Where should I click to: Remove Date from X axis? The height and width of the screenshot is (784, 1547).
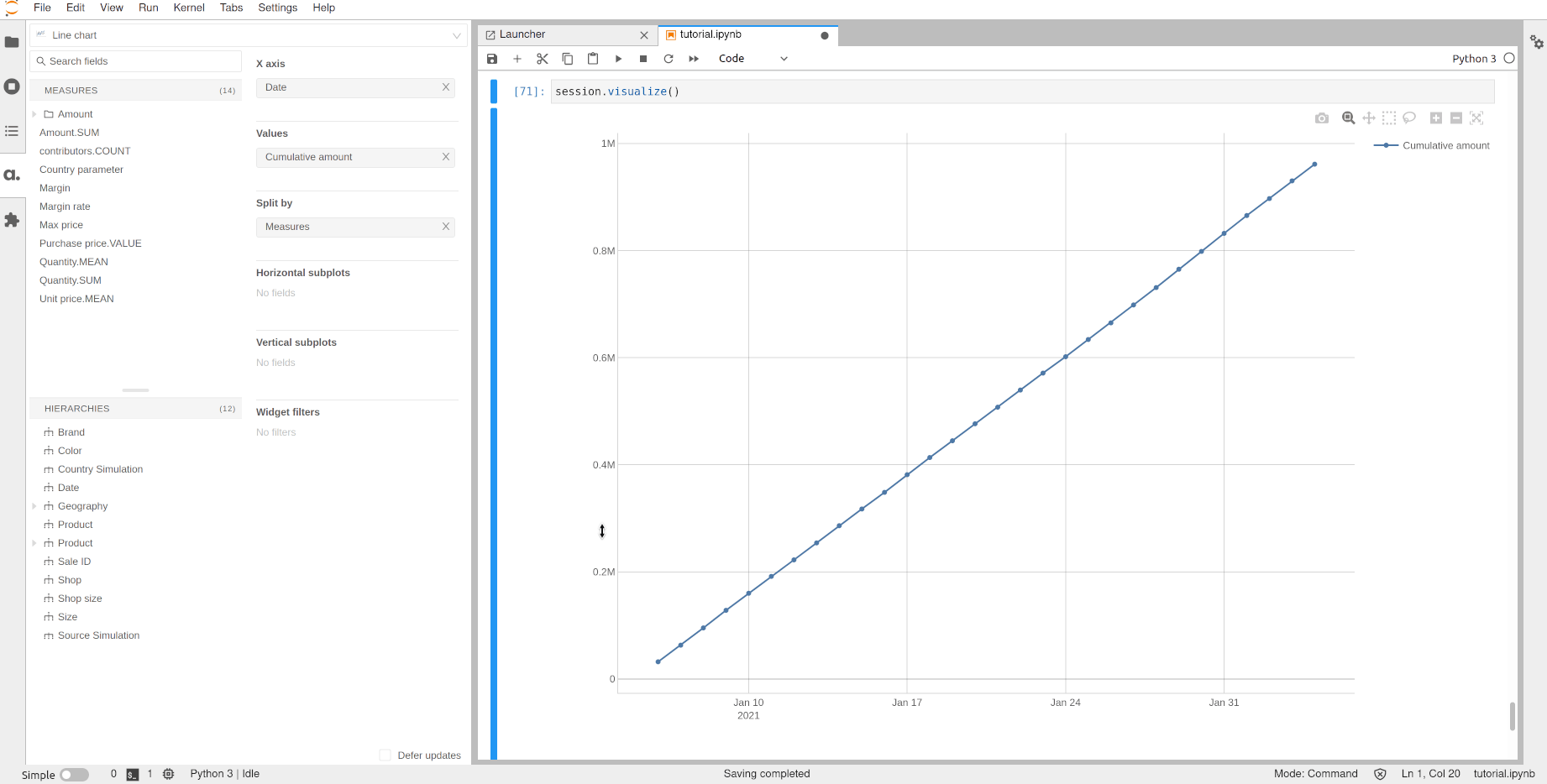coord(446,87)
